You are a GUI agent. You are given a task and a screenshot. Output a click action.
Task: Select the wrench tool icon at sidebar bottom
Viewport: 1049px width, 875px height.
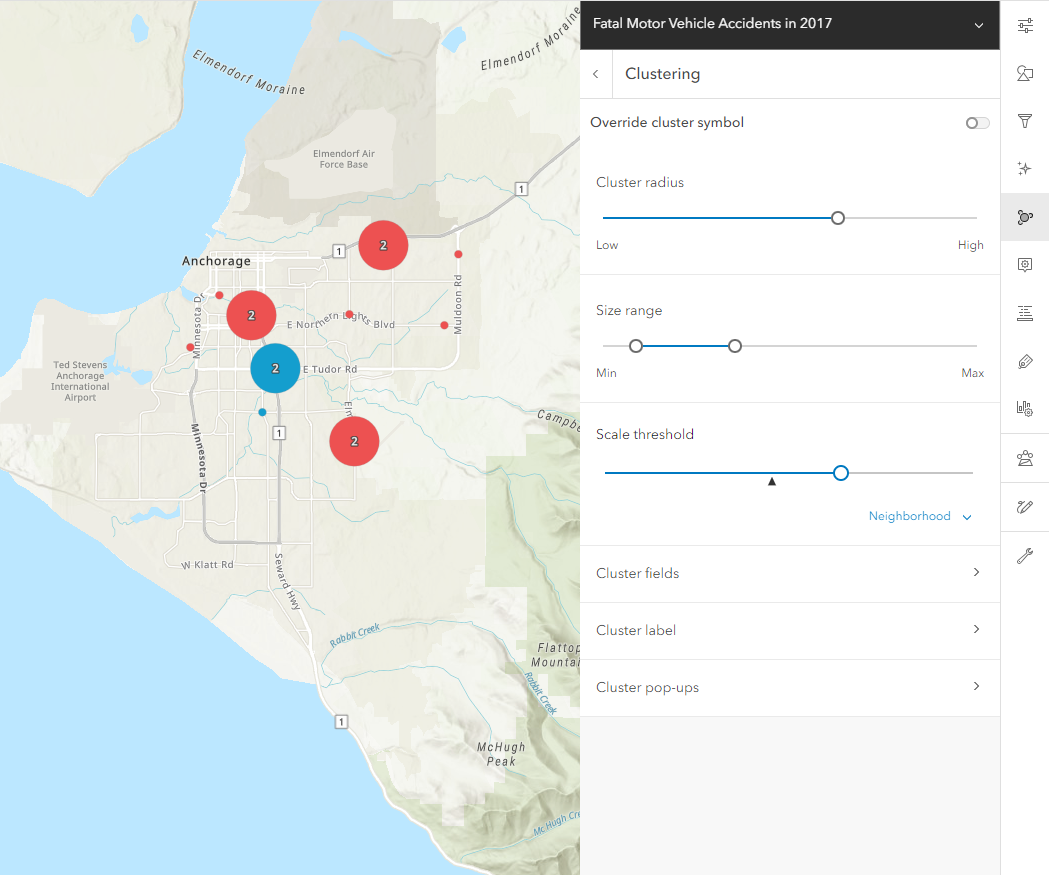(1025, 555)
